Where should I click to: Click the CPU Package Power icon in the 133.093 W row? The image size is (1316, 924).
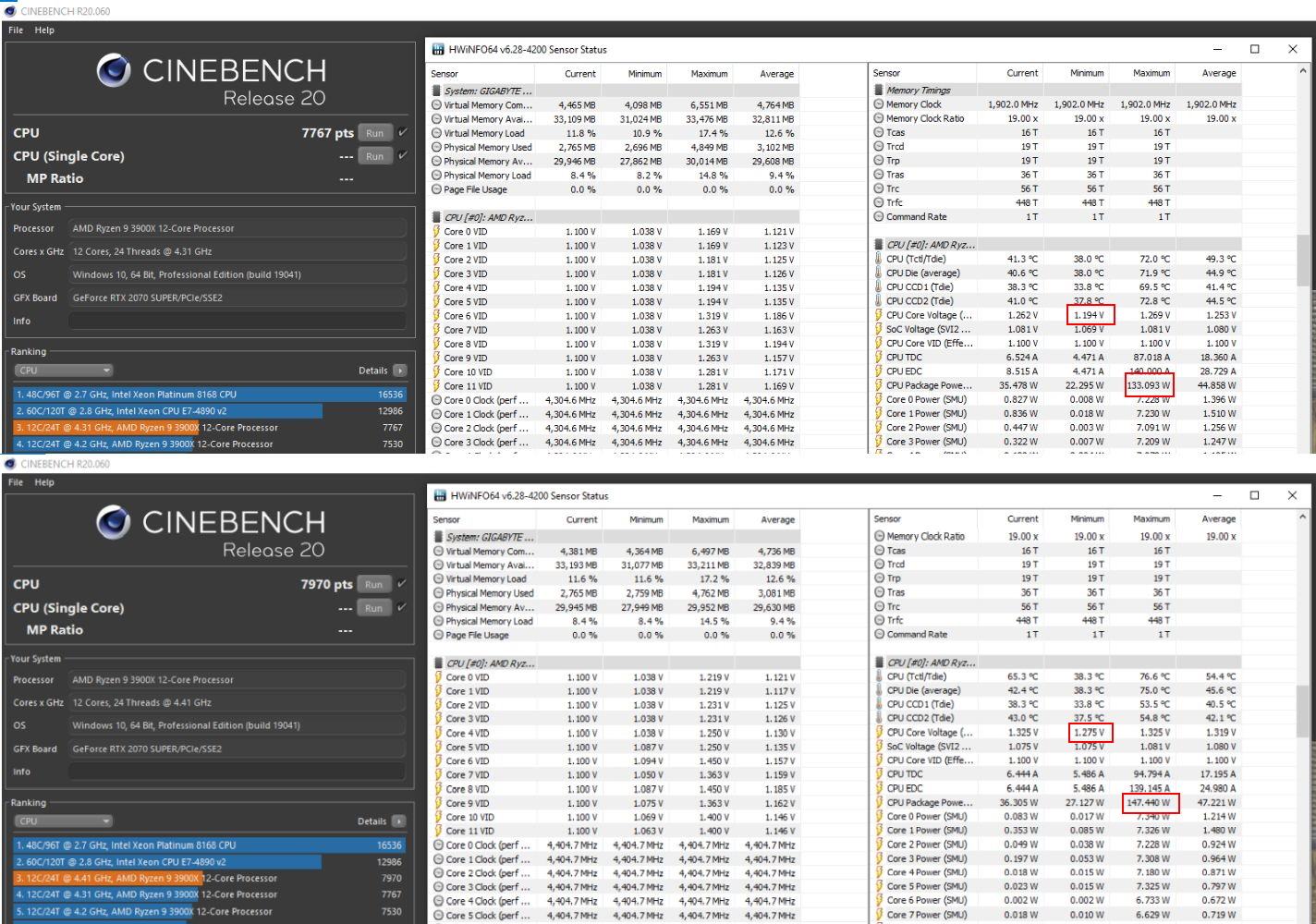pyautogui.click(x=878, y=385)
